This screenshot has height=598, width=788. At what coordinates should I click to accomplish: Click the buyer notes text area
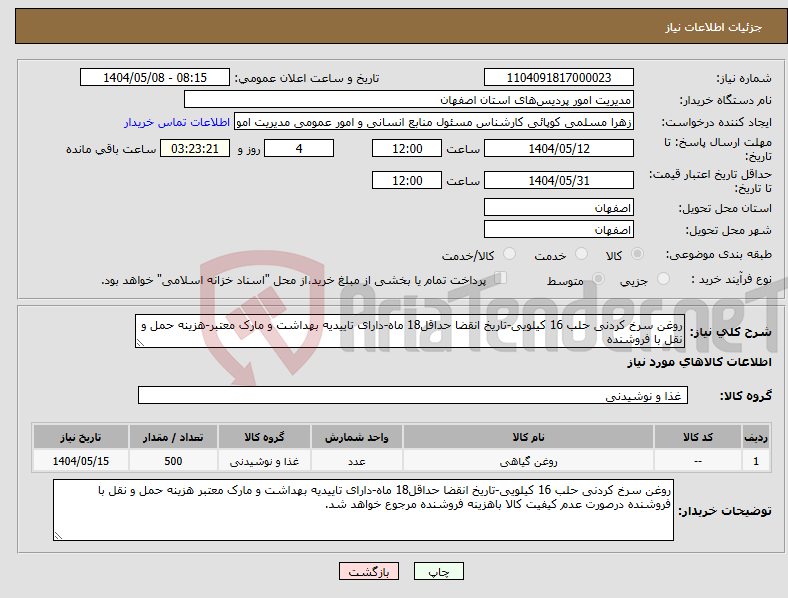pos(363,510)
